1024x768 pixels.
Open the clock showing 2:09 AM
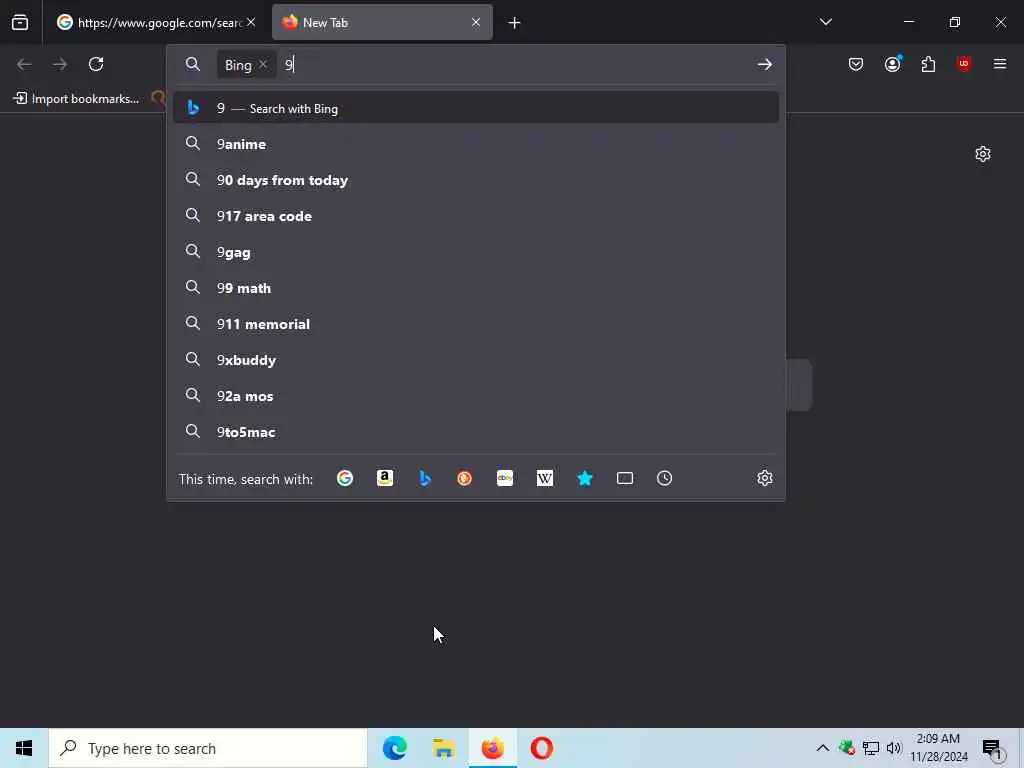pos(938,748)
